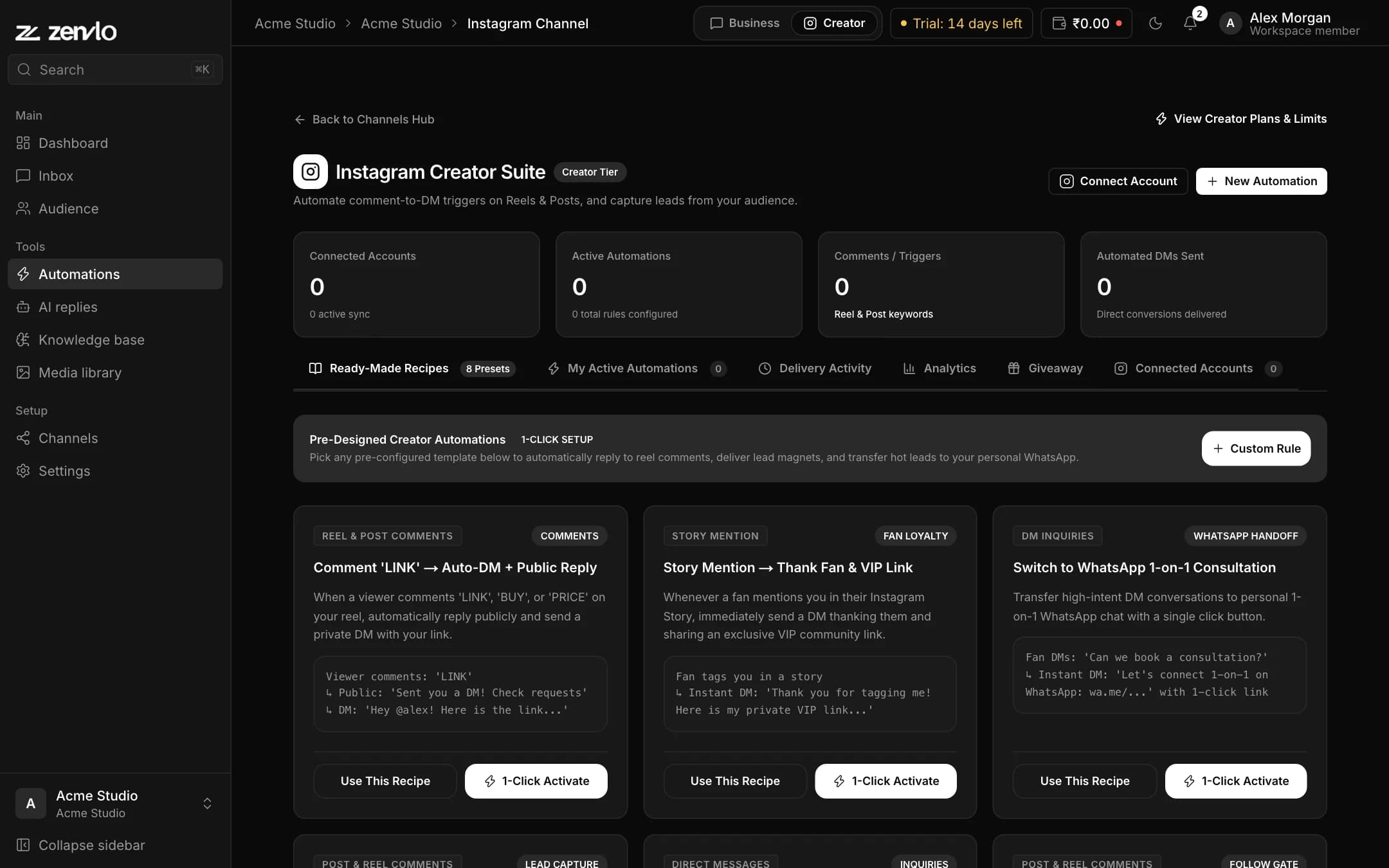This screenshot has width=1389, height=868.
Task: Open AI replies bot icon
Action: tap(23, 307)
